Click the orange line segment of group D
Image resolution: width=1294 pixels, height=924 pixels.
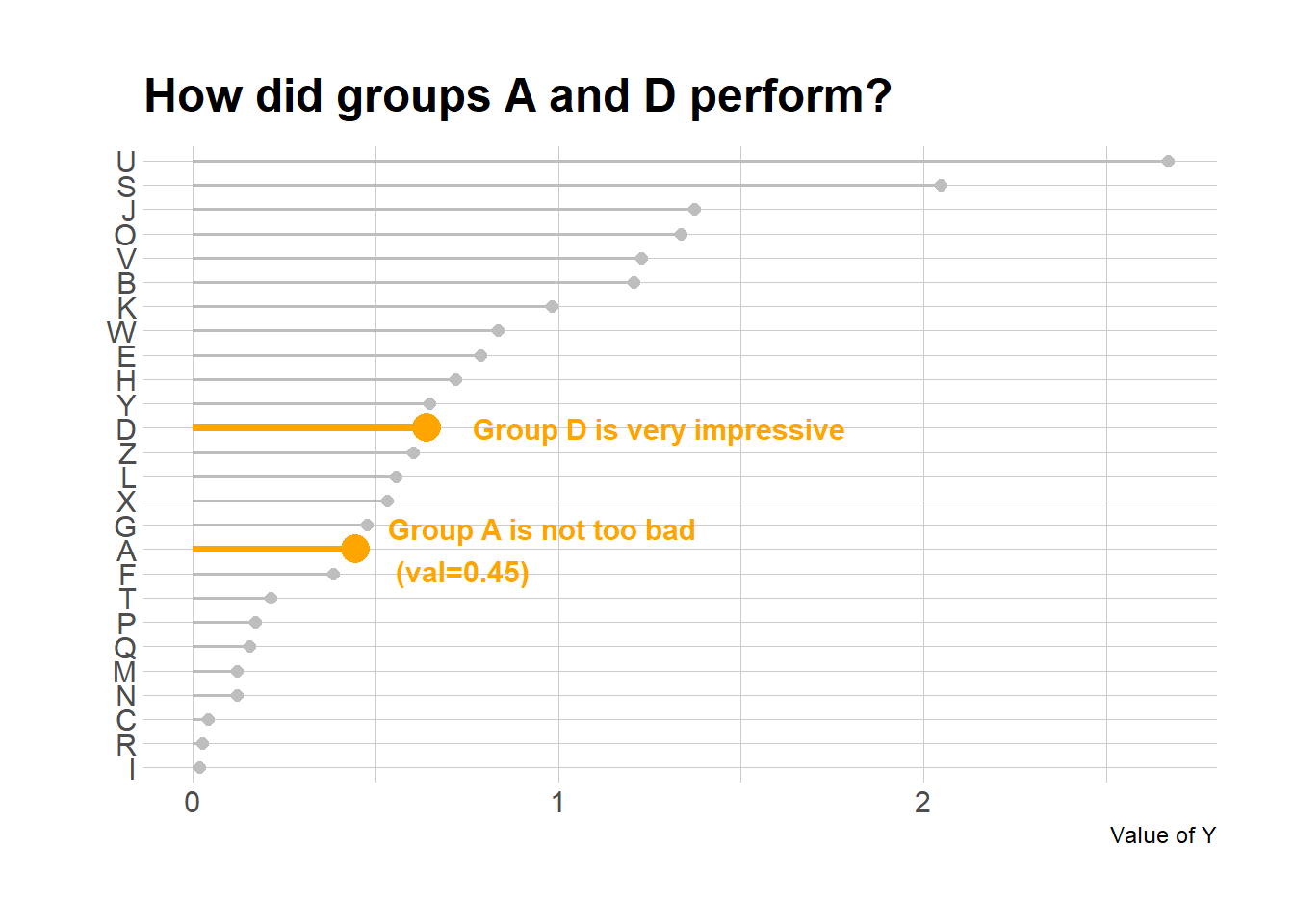[298, 427]
